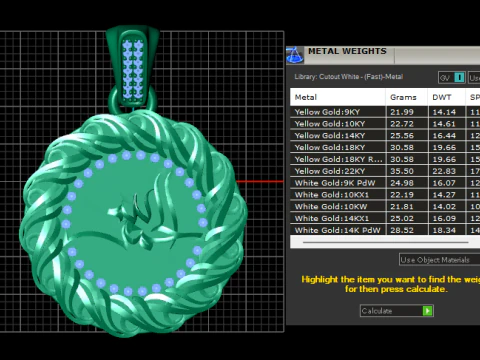Select the Yellow Gold:14KY row
The image size is (480, 360).
point(385,136)
